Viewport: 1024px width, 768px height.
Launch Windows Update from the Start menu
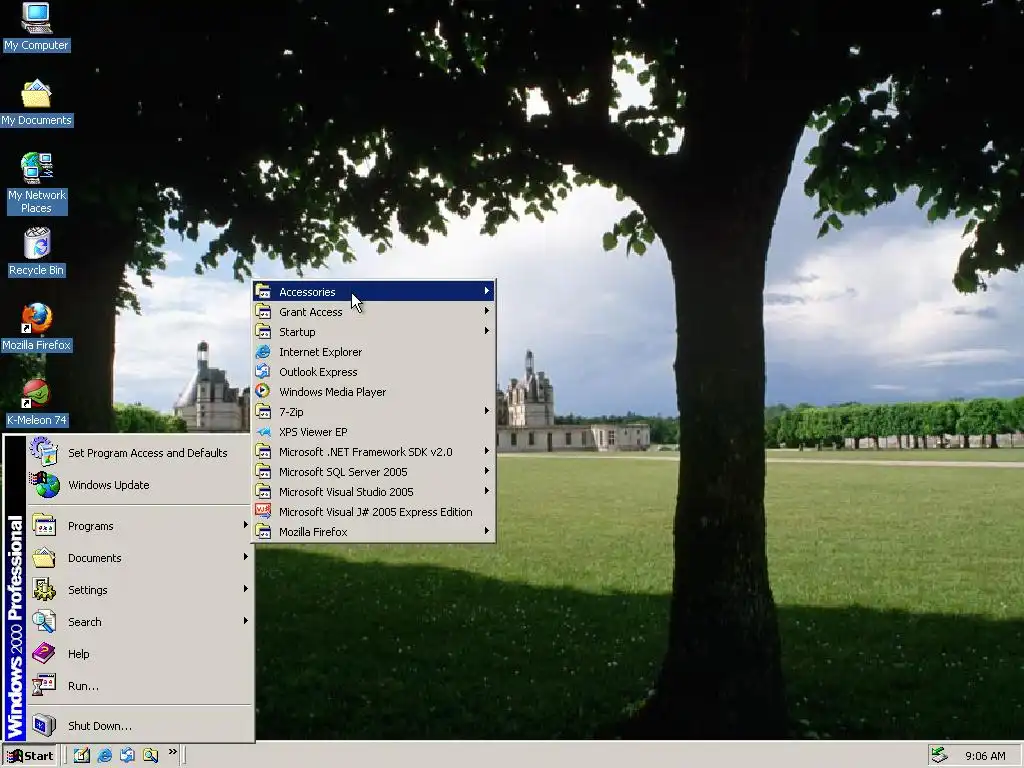click(x=138, y=485)
